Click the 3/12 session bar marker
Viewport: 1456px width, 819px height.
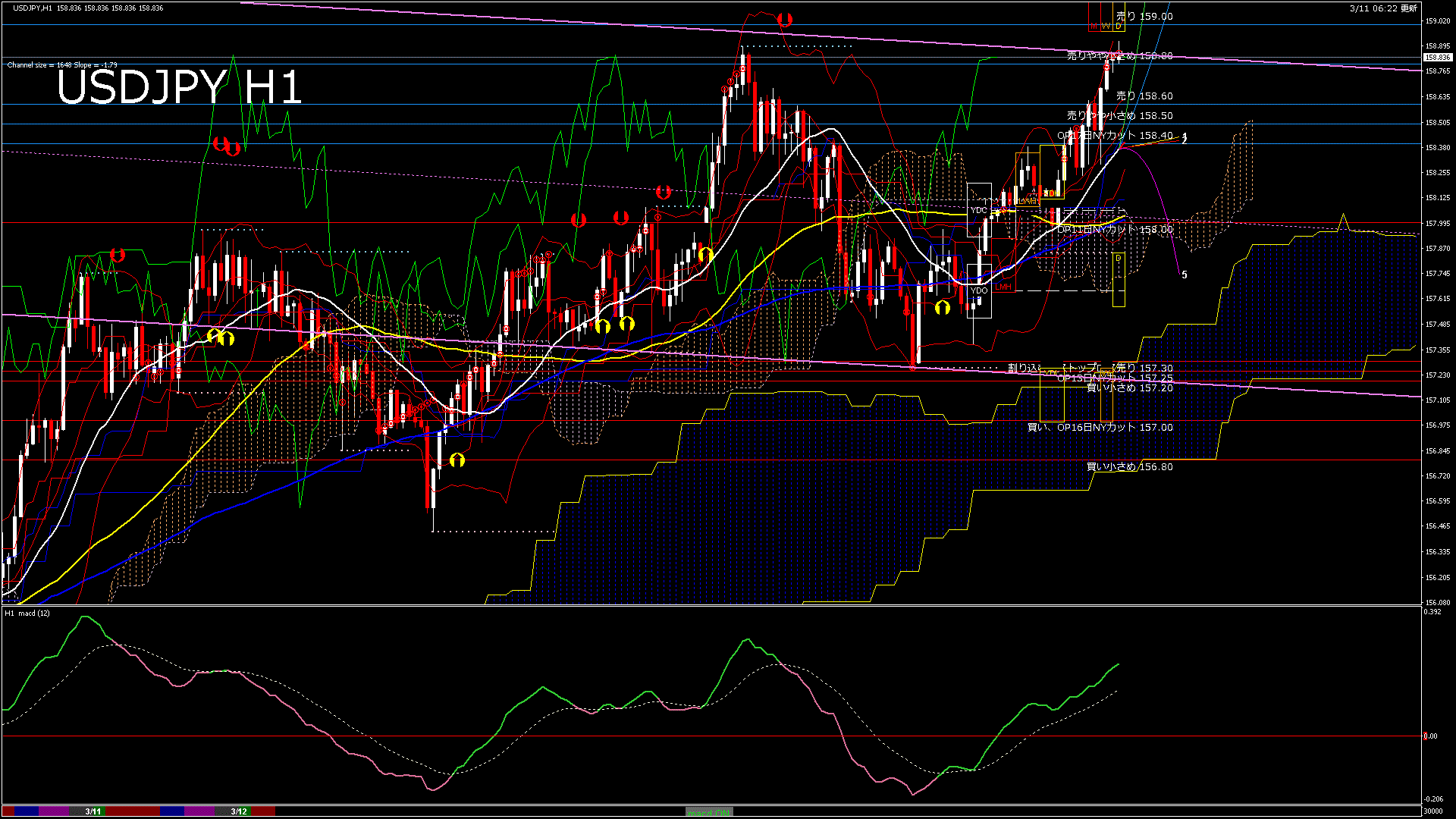(x=239, y=811)
